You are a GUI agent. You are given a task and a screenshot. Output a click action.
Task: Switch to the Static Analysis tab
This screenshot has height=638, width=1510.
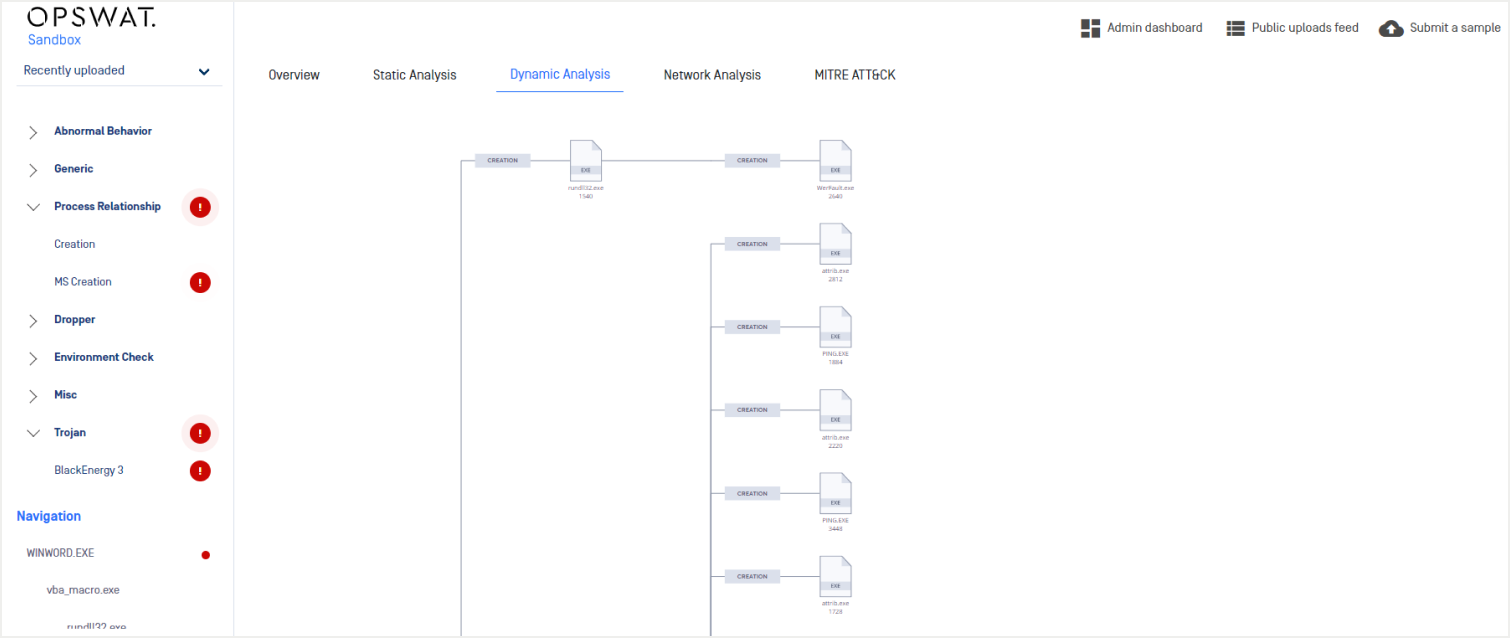(414, 75)
